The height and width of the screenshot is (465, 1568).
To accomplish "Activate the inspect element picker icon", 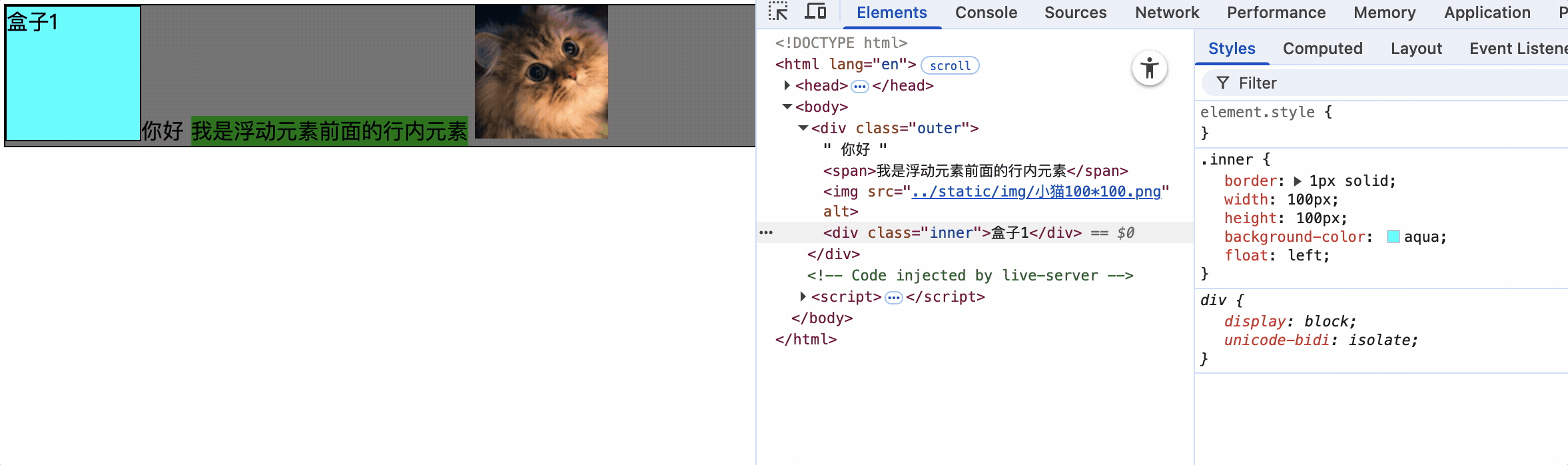I will coord(778,12).
